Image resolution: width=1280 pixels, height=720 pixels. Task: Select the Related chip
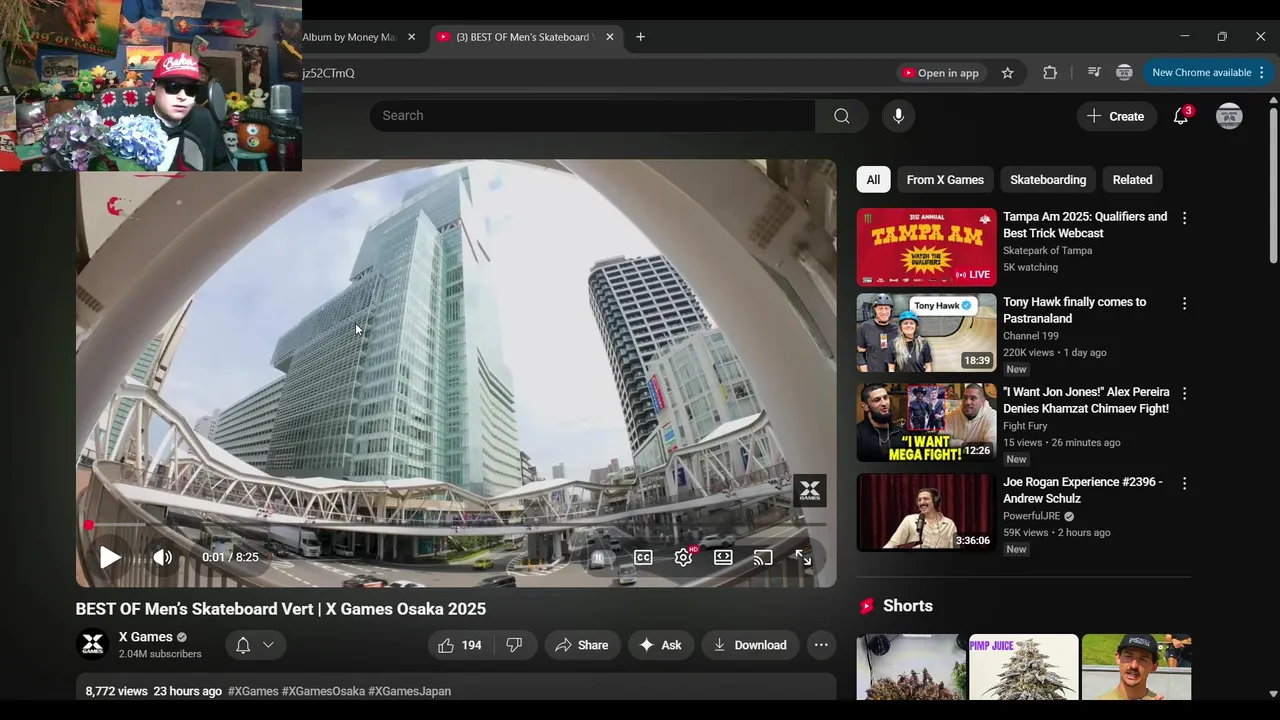click(x=1132, y=180)
